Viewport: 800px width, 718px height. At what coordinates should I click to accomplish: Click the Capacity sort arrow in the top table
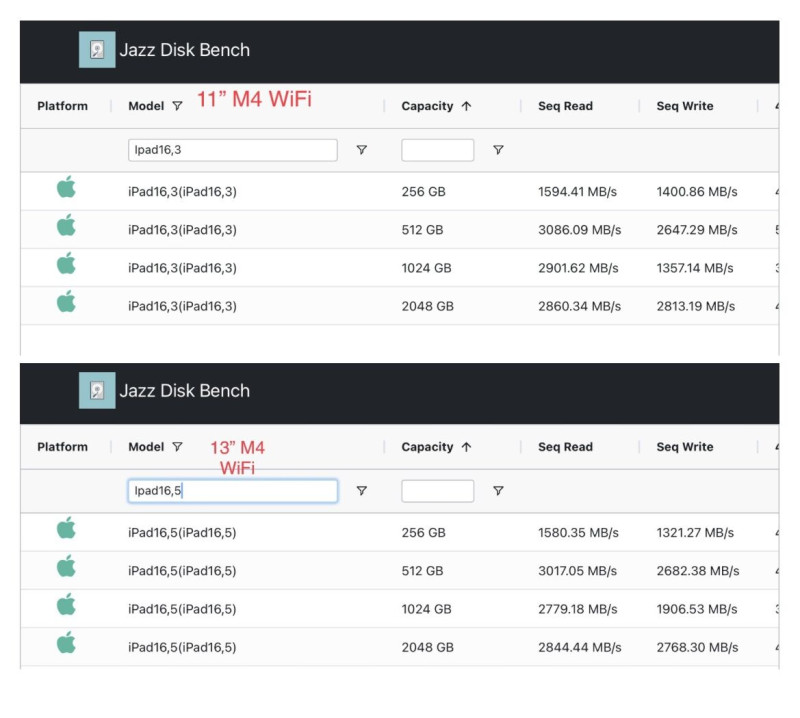[x=466, y=106]
